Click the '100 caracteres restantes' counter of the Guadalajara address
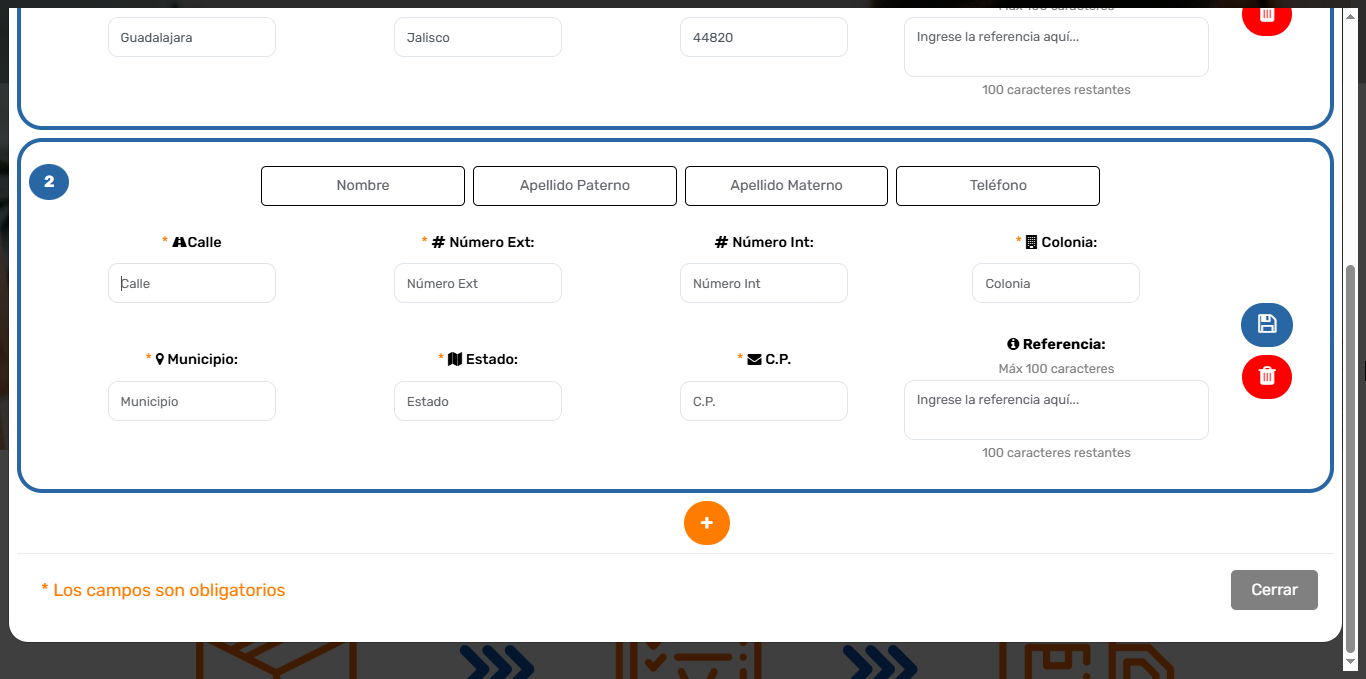 [1056, 90]
